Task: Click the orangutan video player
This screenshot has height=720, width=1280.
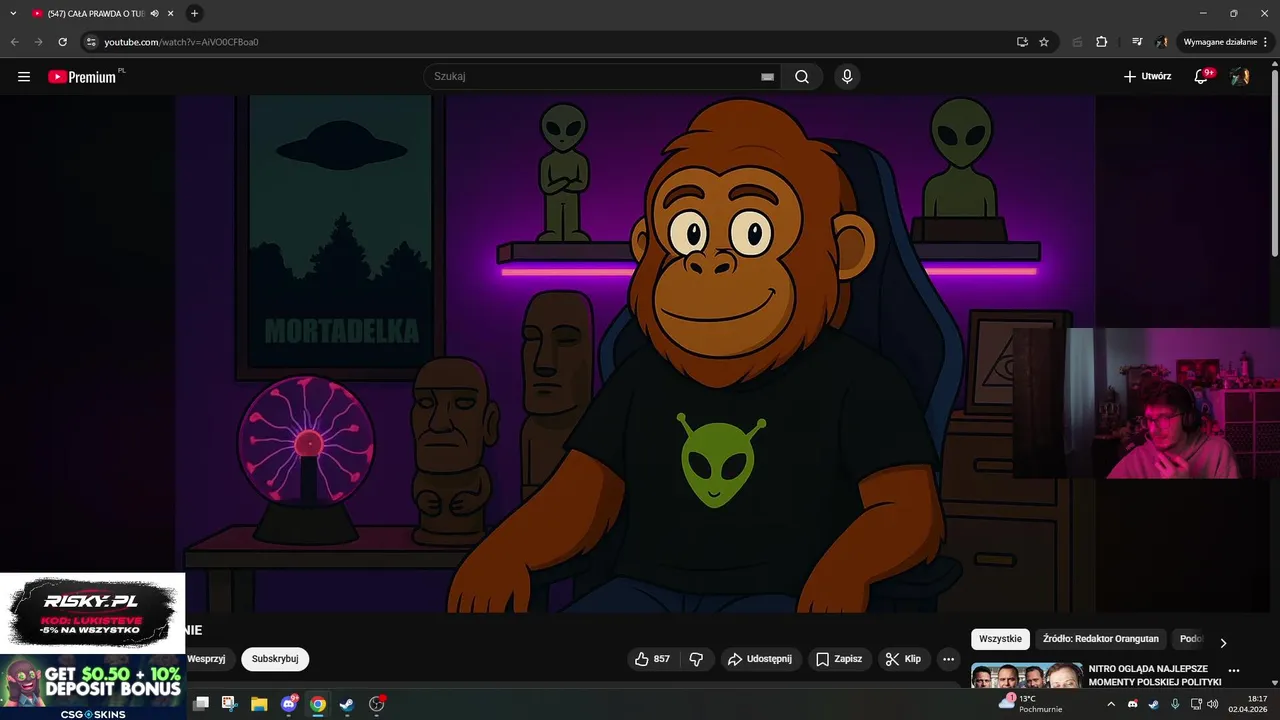Action: click(x=635, y=353)
